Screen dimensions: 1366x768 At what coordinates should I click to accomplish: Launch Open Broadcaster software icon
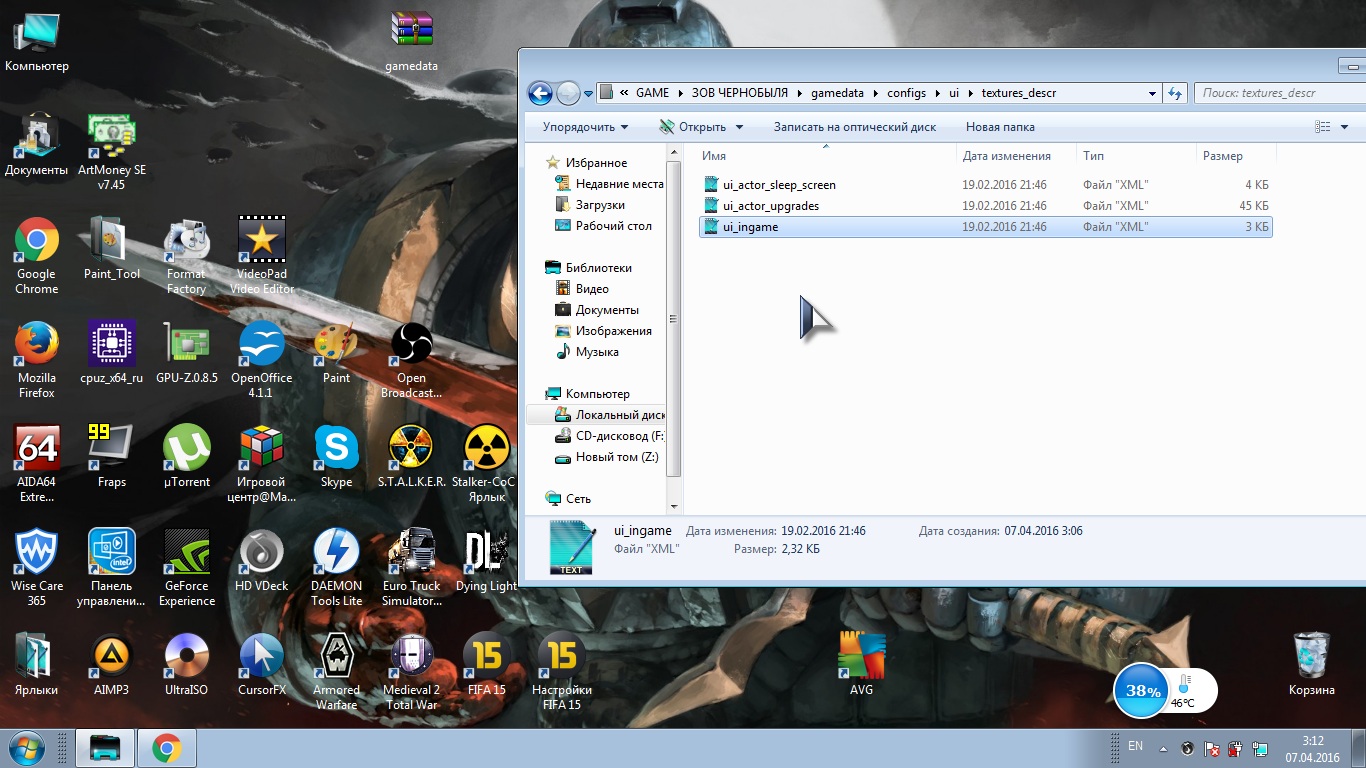[x=411, y=359]
